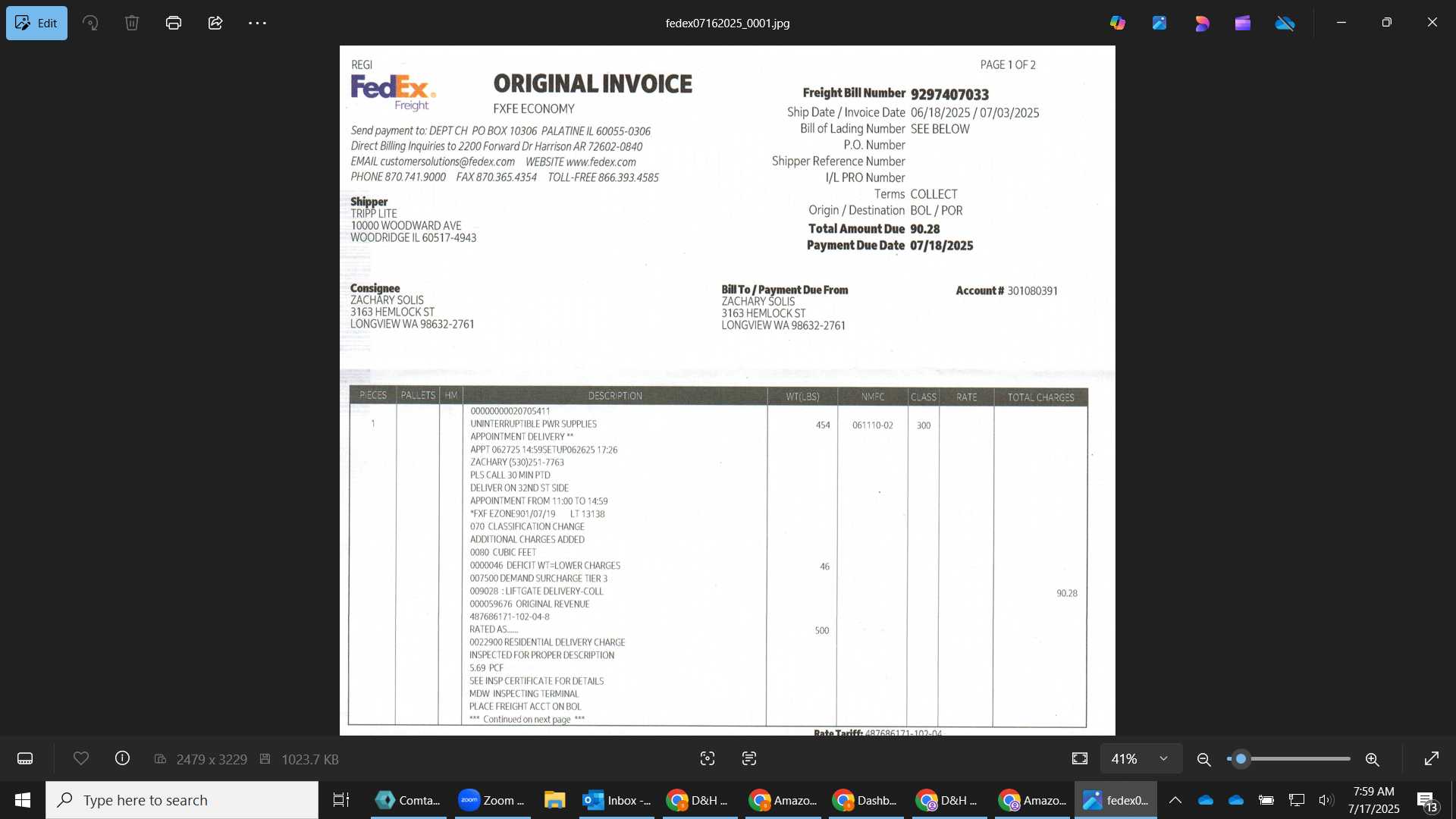Open the network icon in system tray
Viewport: 1456px width, 819px height.
click(1297, 800)
